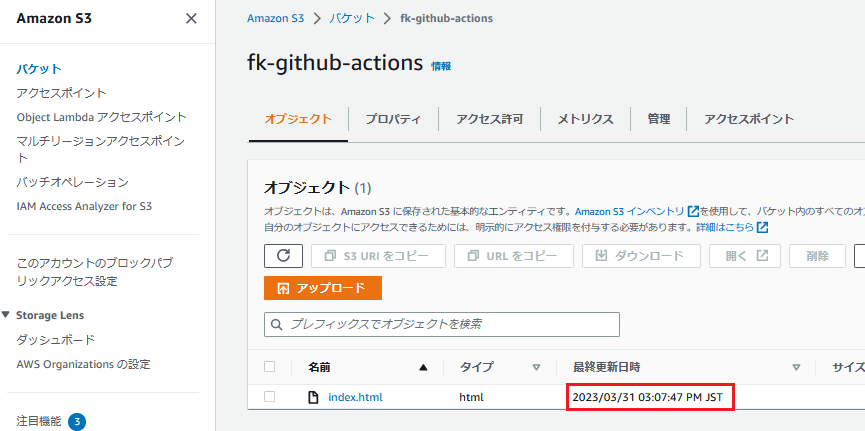The image size is (865, 431).
Task: Open 注目機能 in the sidebar
Action: [39, 422]
